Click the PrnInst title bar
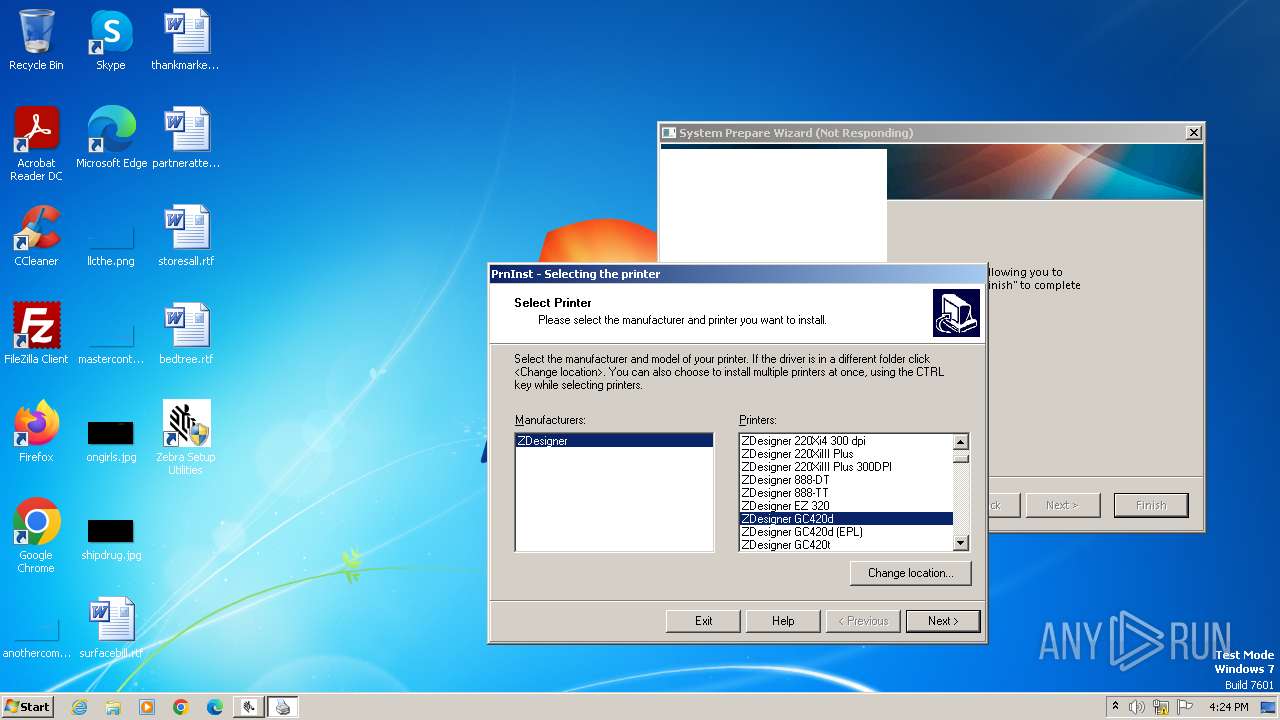 737,274
